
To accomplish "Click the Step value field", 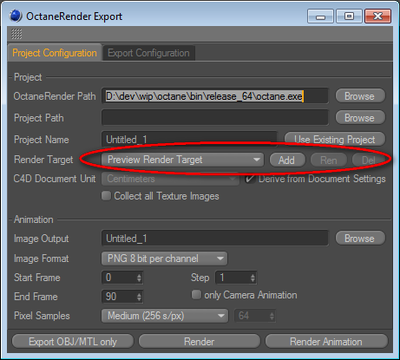I will (233, 277).
